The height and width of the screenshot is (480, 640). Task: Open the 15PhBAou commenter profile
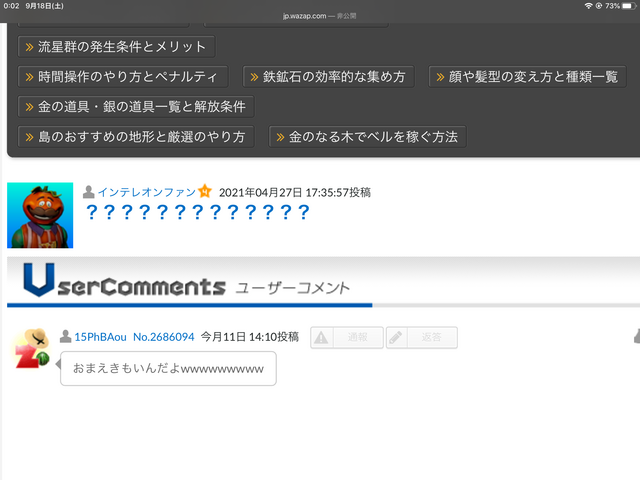(x=100, y=337)
